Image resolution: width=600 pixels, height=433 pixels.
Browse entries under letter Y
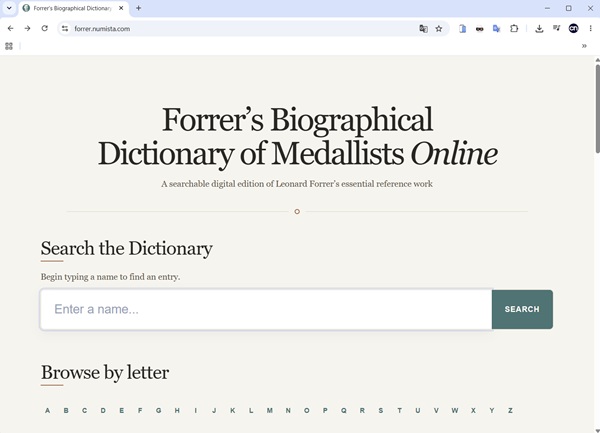tap(492, 410)
